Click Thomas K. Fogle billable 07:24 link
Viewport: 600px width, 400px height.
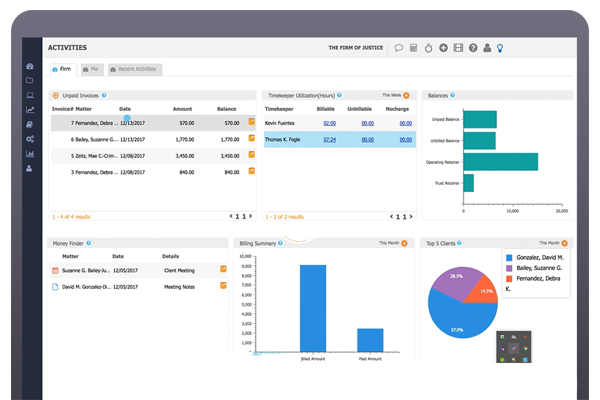(x=329, y=140)
